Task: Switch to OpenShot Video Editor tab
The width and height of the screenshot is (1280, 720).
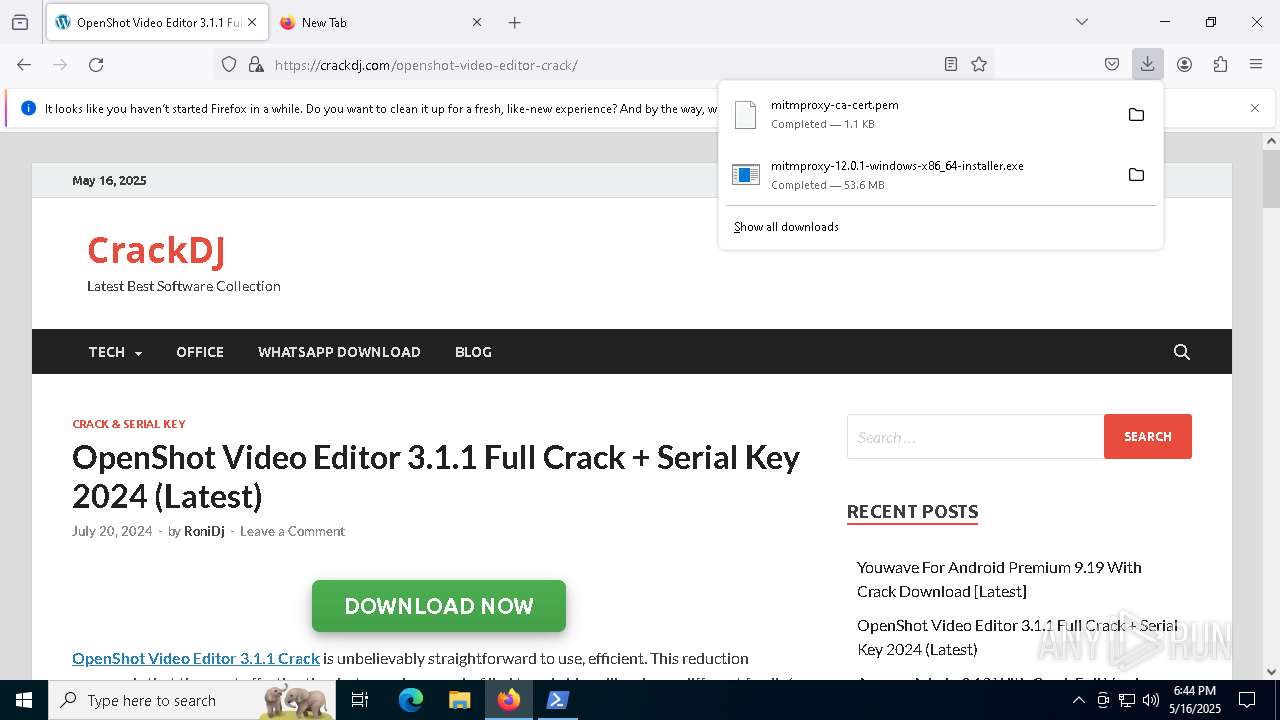Action: click(157, 22)
